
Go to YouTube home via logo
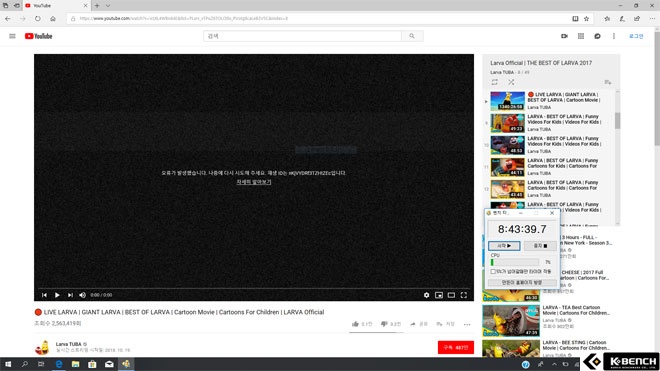(38, 36)
